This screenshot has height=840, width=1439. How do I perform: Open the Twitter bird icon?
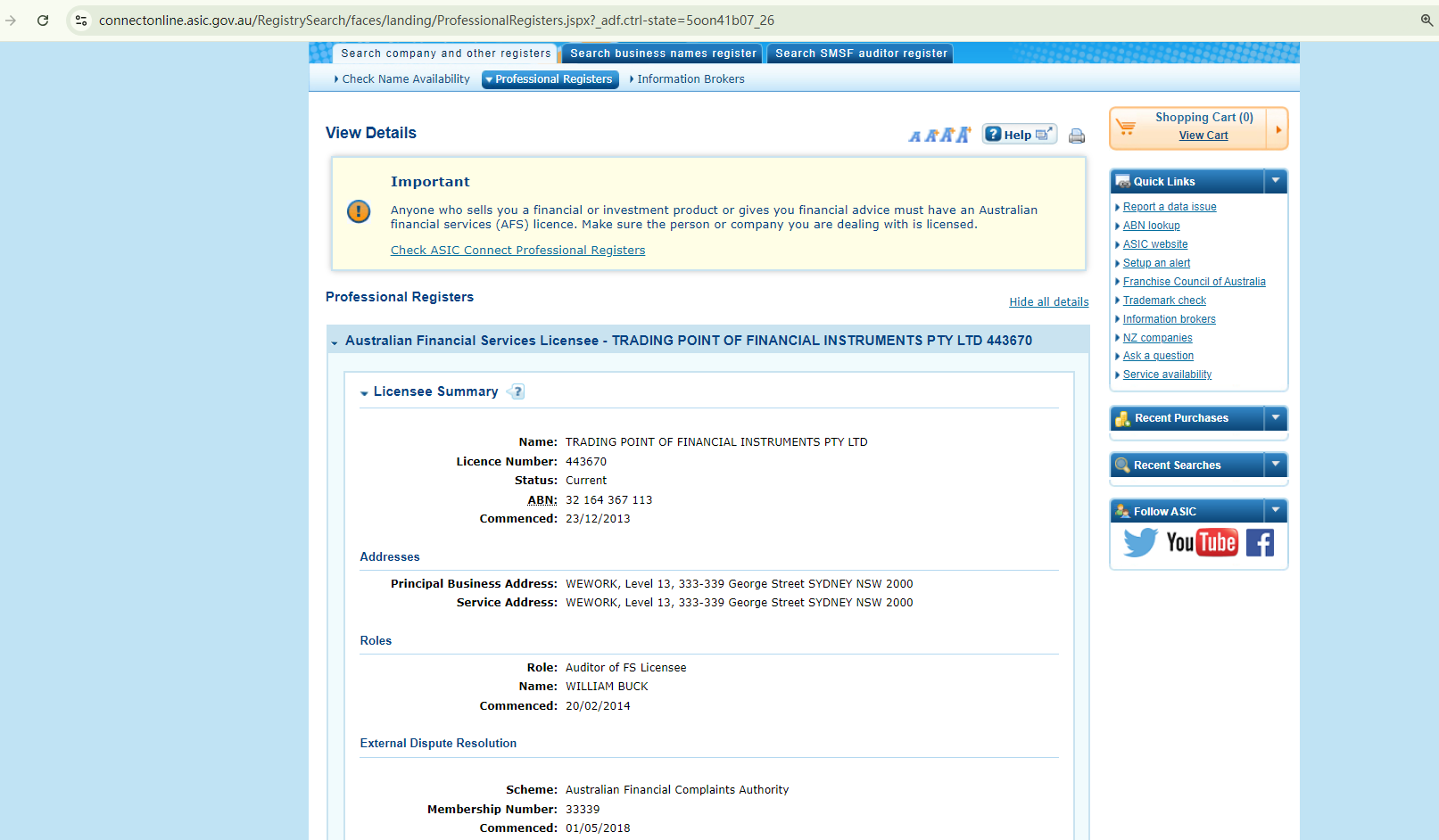[1140, 542]
